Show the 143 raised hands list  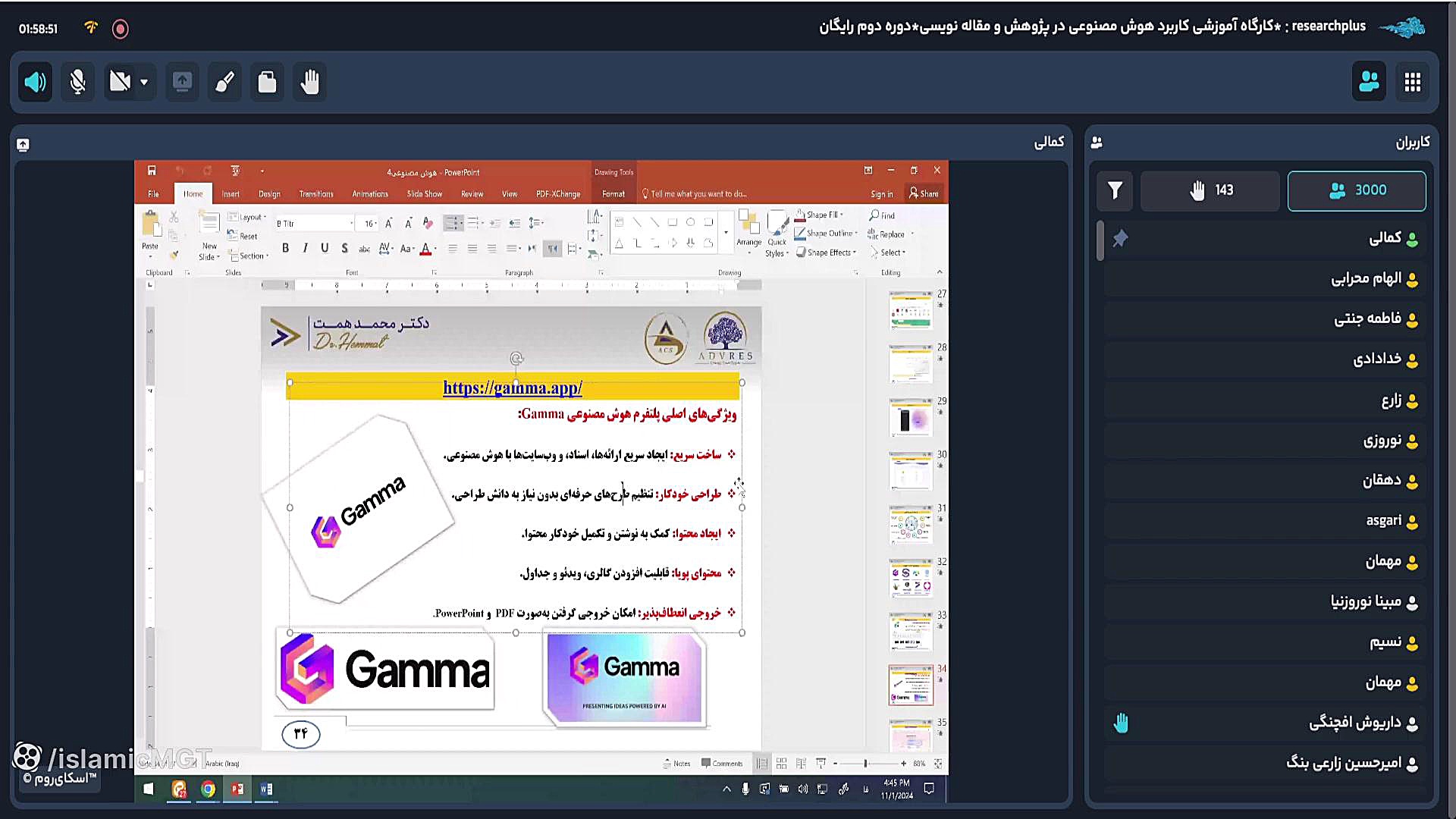coord(1210,190)
